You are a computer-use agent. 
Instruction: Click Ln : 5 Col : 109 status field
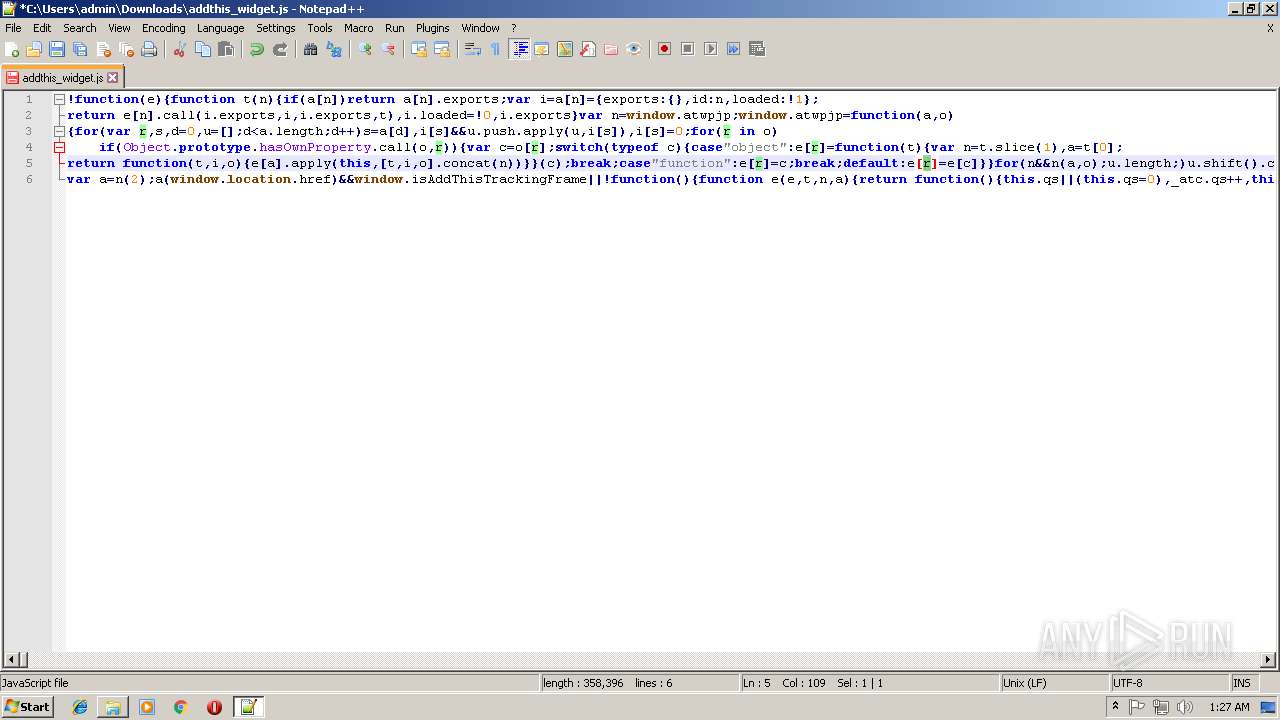tap(869, 683)
